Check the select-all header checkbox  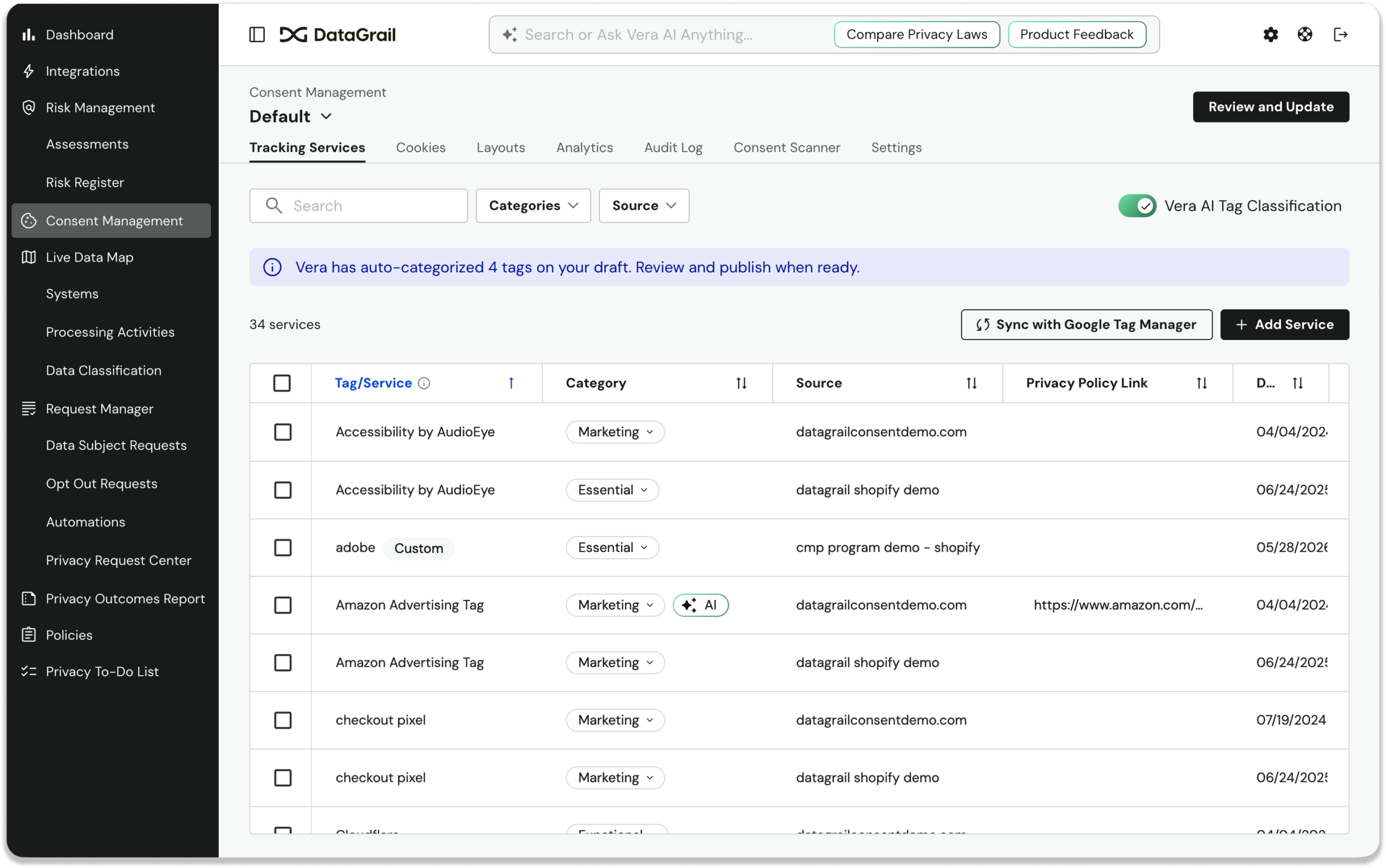tap(282, 383)
